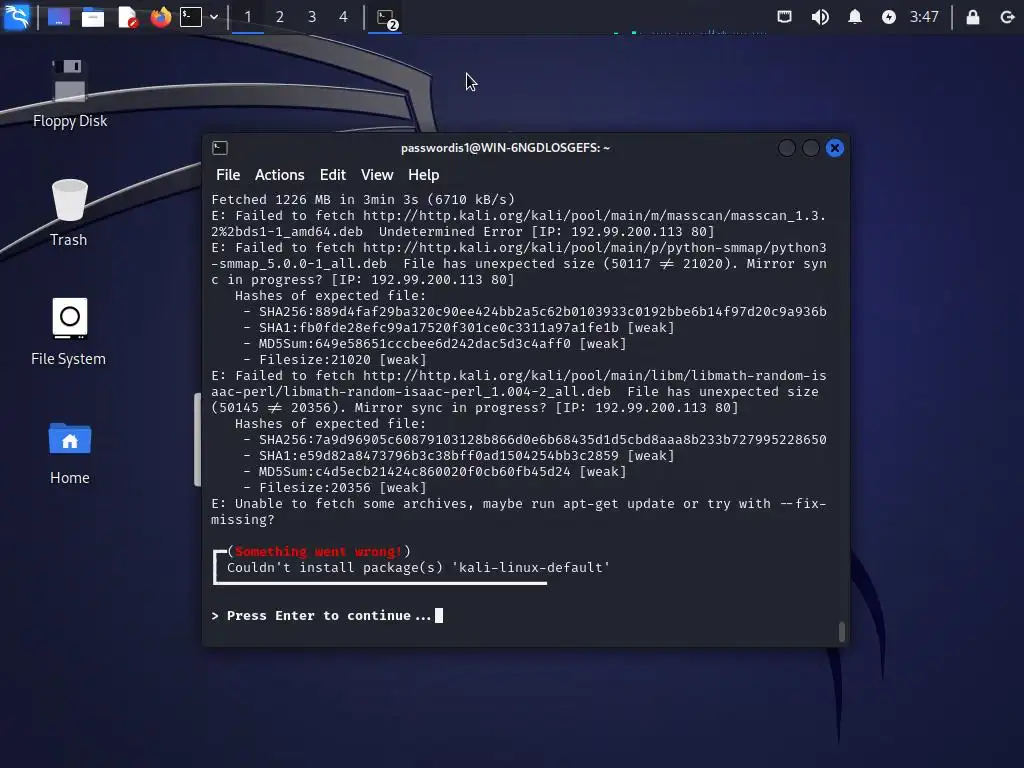The image size is (1024, 768).
Task: Click the show desktop panel icon
Action: pyautogui.click(x=59, y=17)
